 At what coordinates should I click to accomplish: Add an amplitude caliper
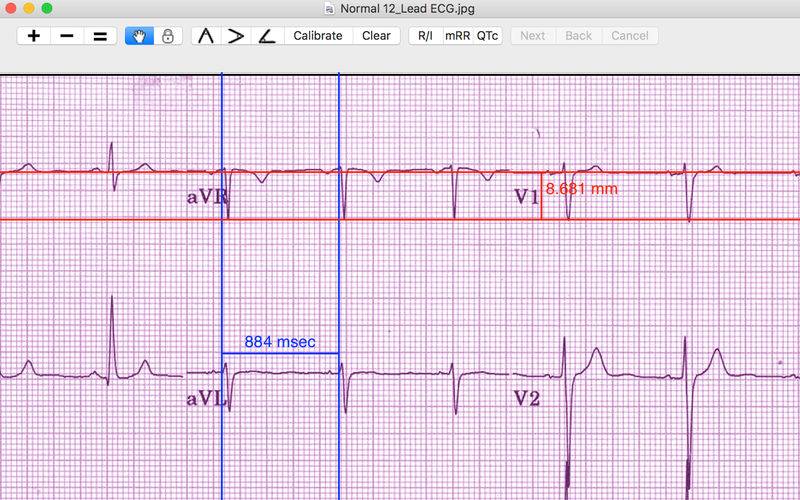pos(236,36)
